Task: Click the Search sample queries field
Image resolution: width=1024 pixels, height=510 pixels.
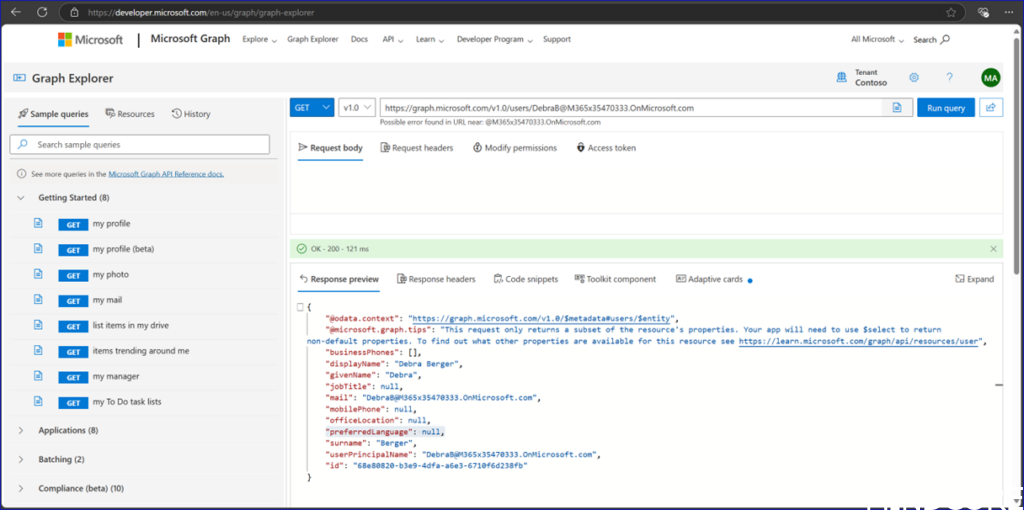Action: (x=140, y=145)
